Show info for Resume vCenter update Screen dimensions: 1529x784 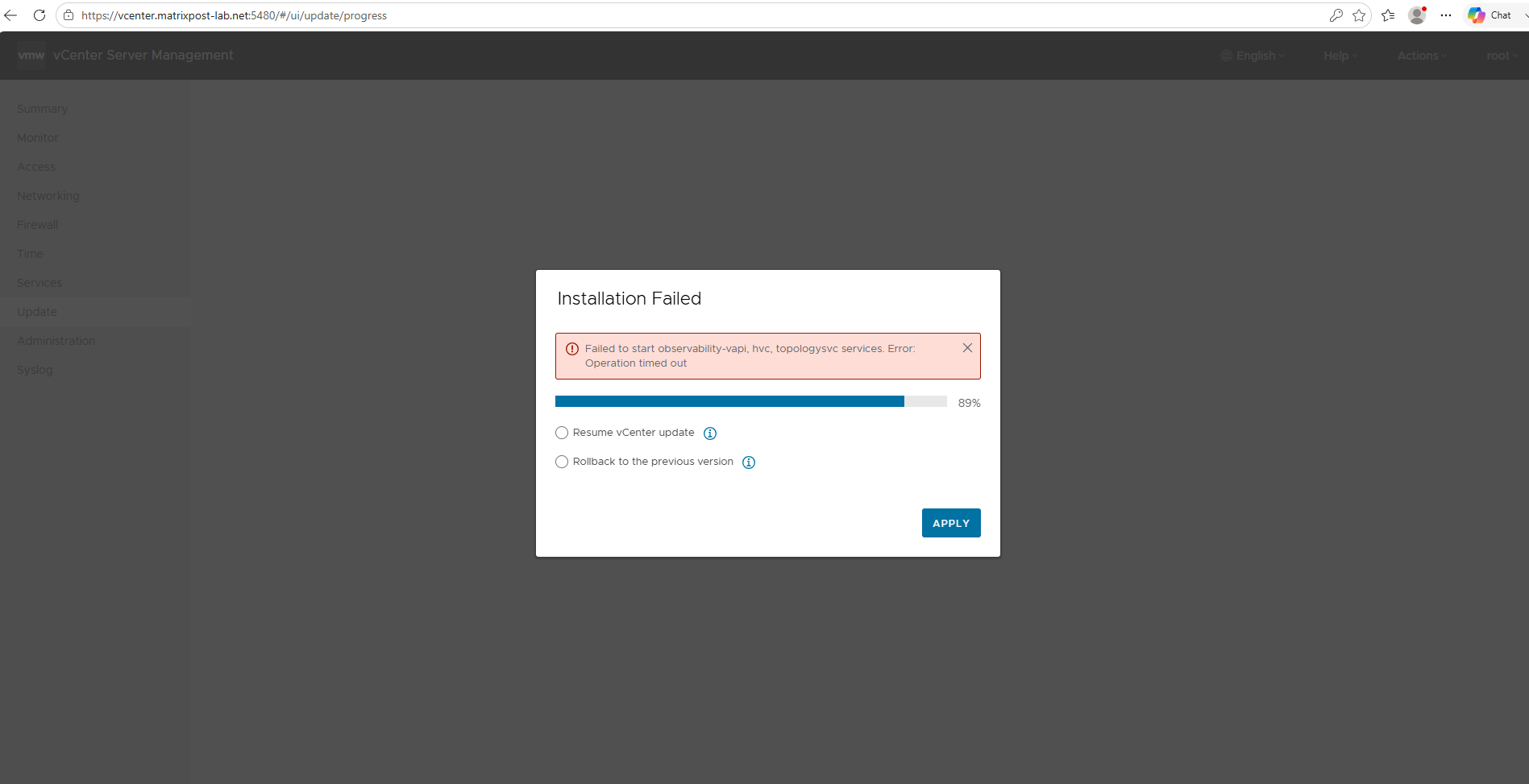click(x=710, y=433)
